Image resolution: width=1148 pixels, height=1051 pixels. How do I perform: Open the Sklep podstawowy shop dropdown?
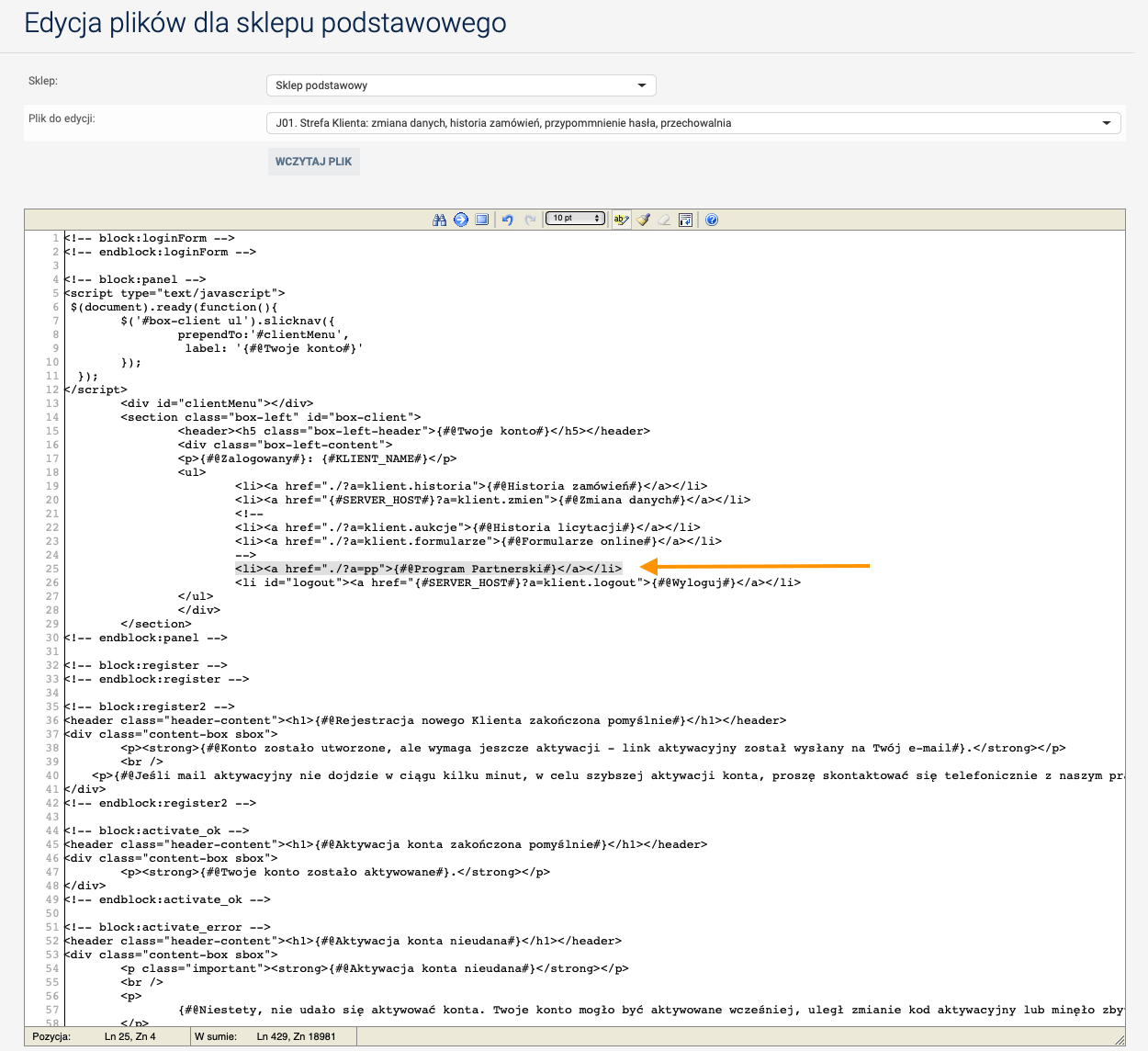tap(461, 85)
